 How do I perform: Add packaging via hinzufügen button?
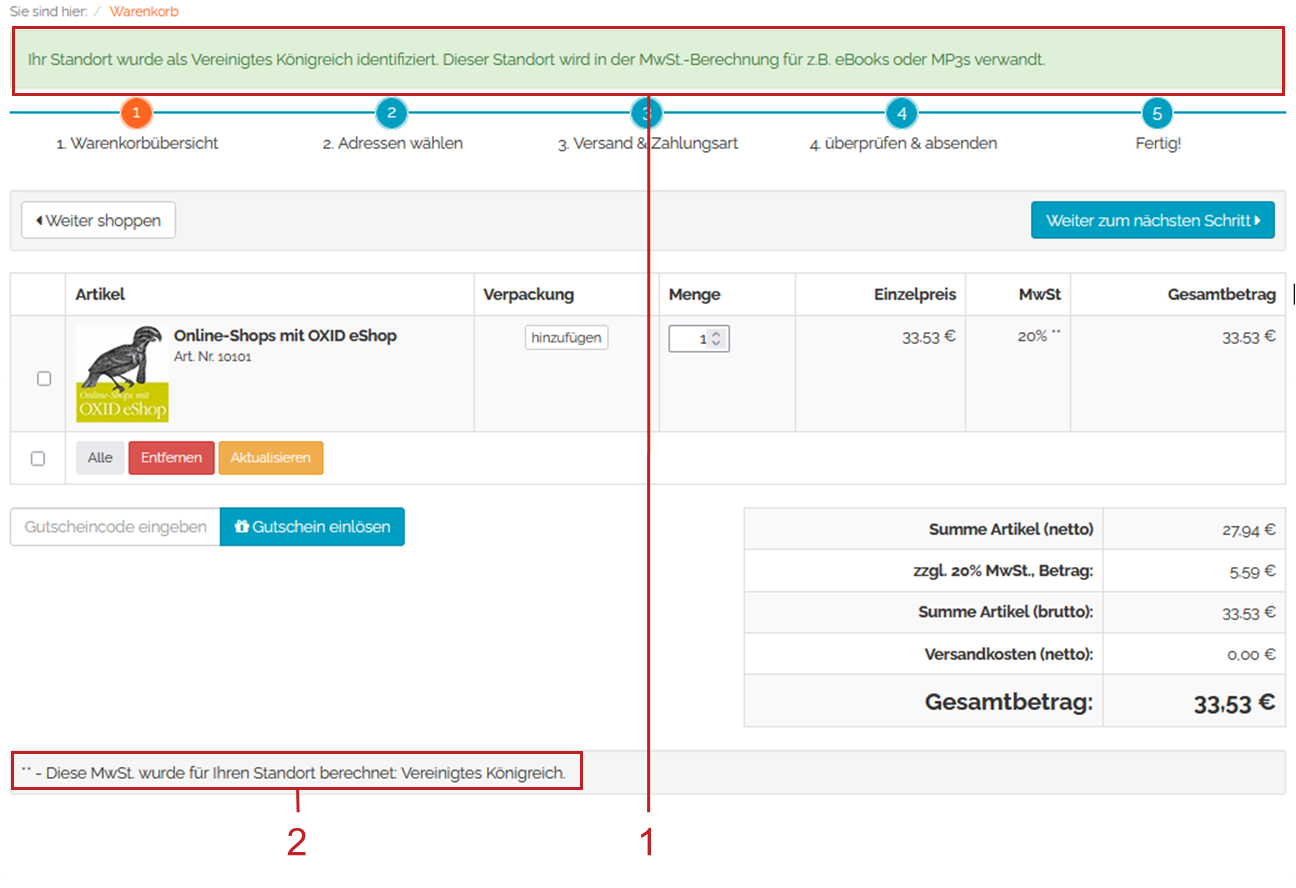click(566, 338)
